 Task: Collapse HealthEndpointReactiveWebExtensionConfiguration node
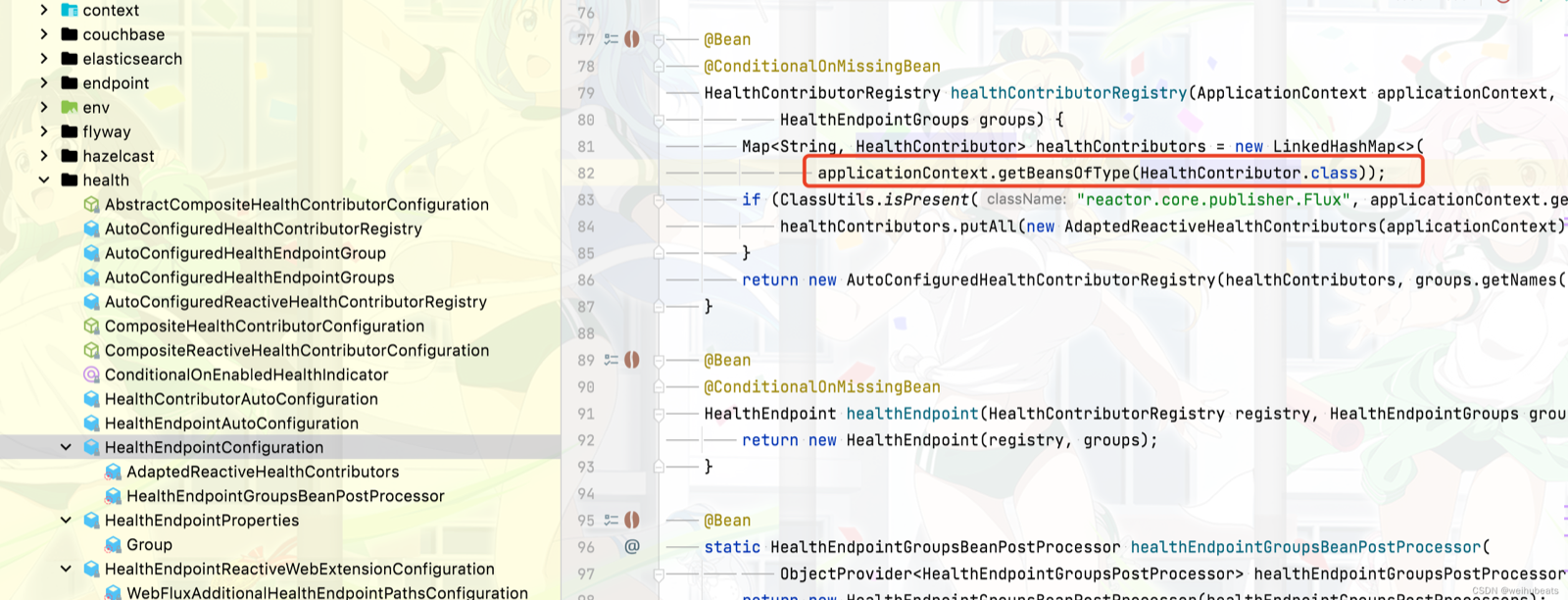[66, 569]
